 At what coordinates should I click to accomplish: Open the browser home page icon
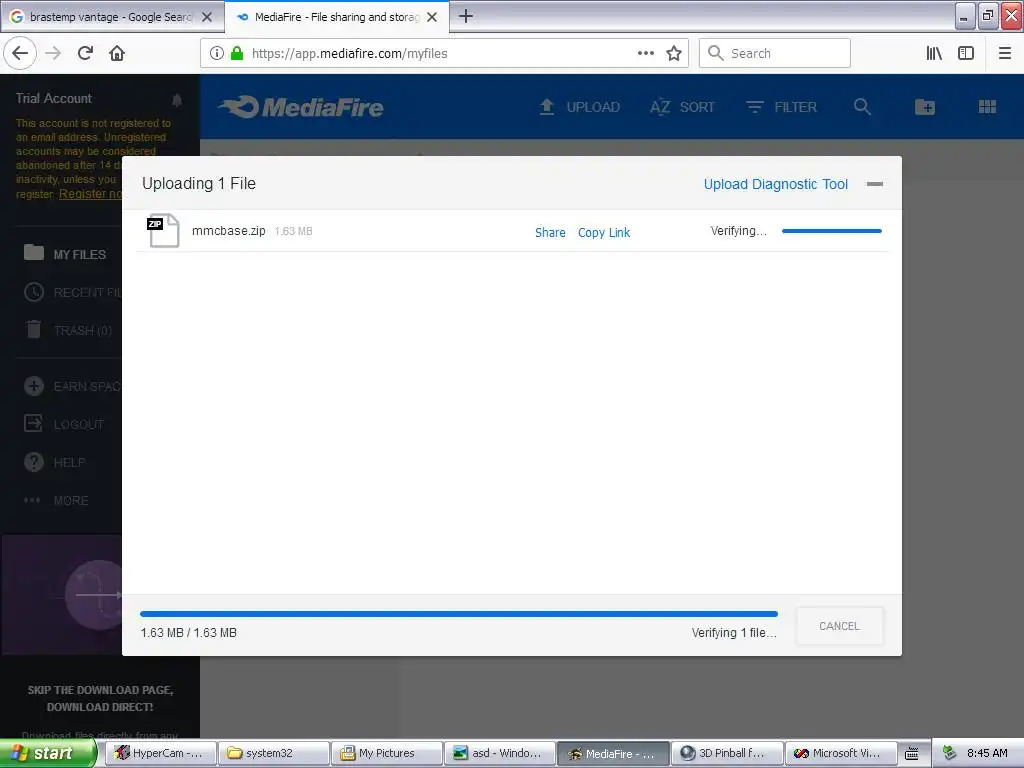tap(117, 53)
